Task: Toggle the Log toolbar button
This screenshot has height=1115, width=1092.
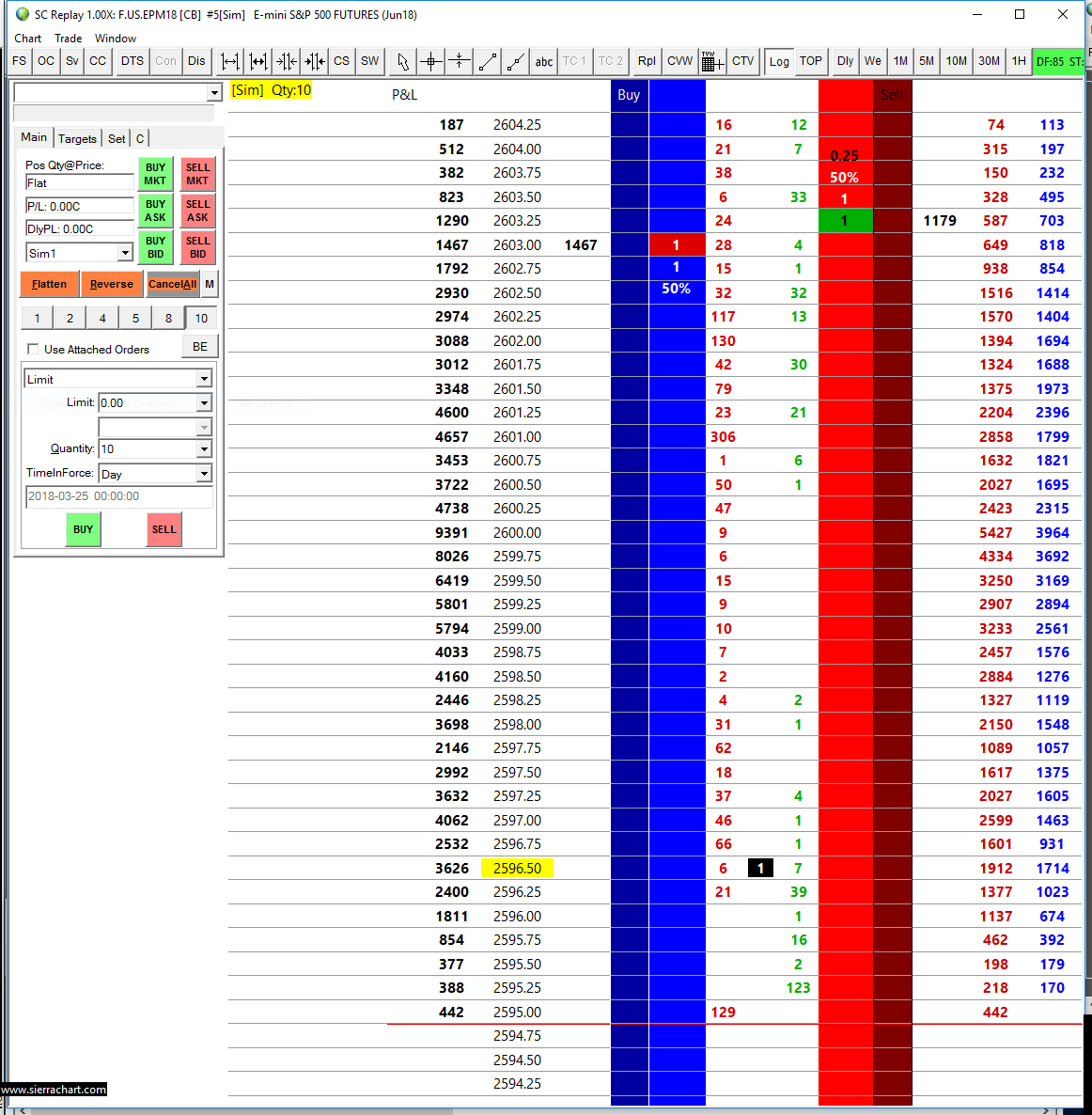Action: (x=779, y=62)
